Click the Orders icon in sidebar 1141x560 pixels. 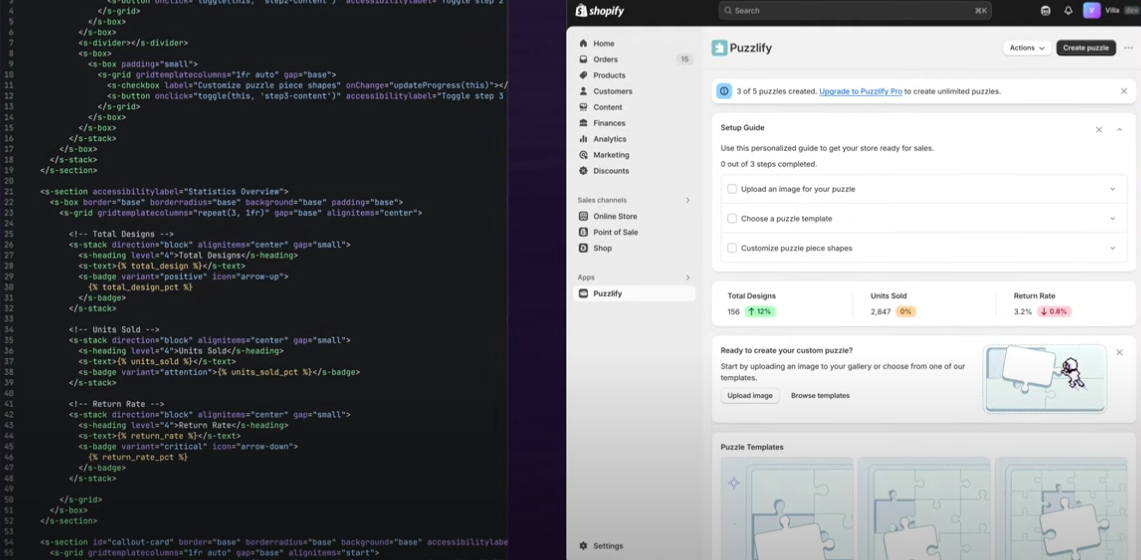[x=583, y=60]
